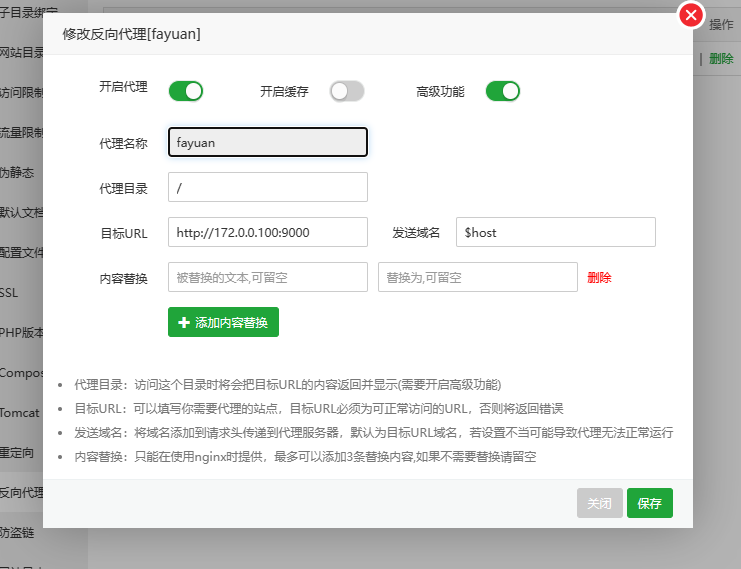Click the 目标URL input field
This screenshot has width=741, height=569.
point(268,232)
